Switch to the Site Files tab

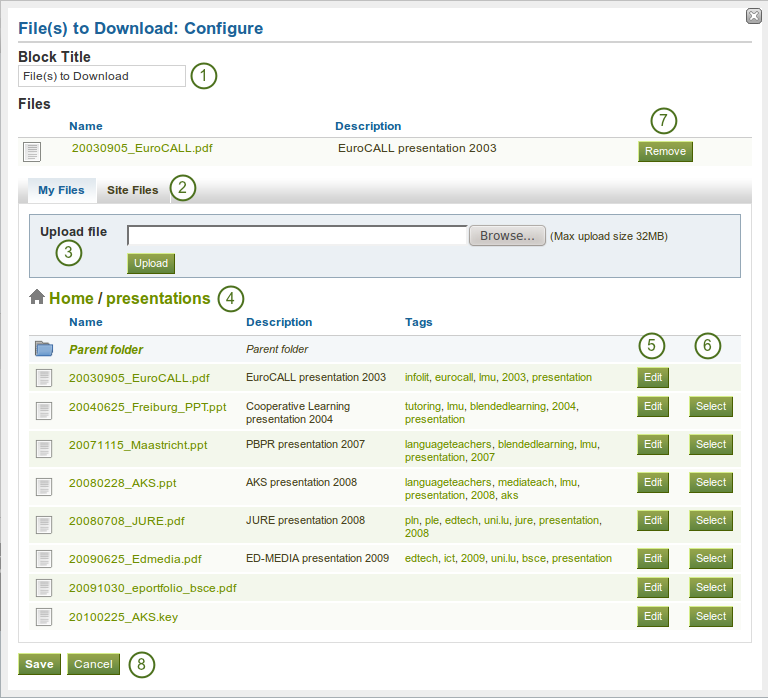133,190
